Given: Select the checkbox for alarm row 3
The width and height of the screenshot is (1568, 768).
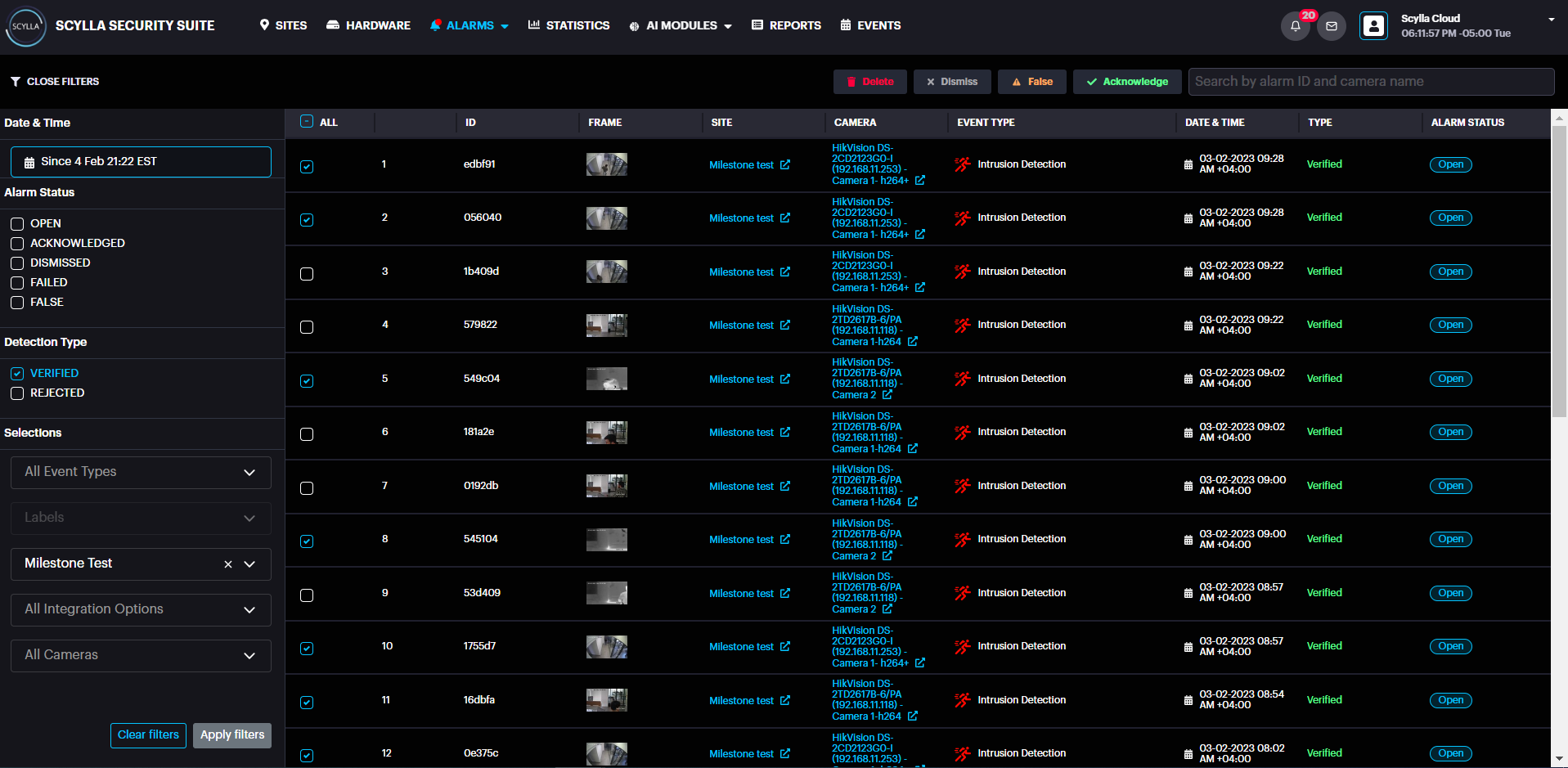Looking at the screenshot, I should click(307, 274).
